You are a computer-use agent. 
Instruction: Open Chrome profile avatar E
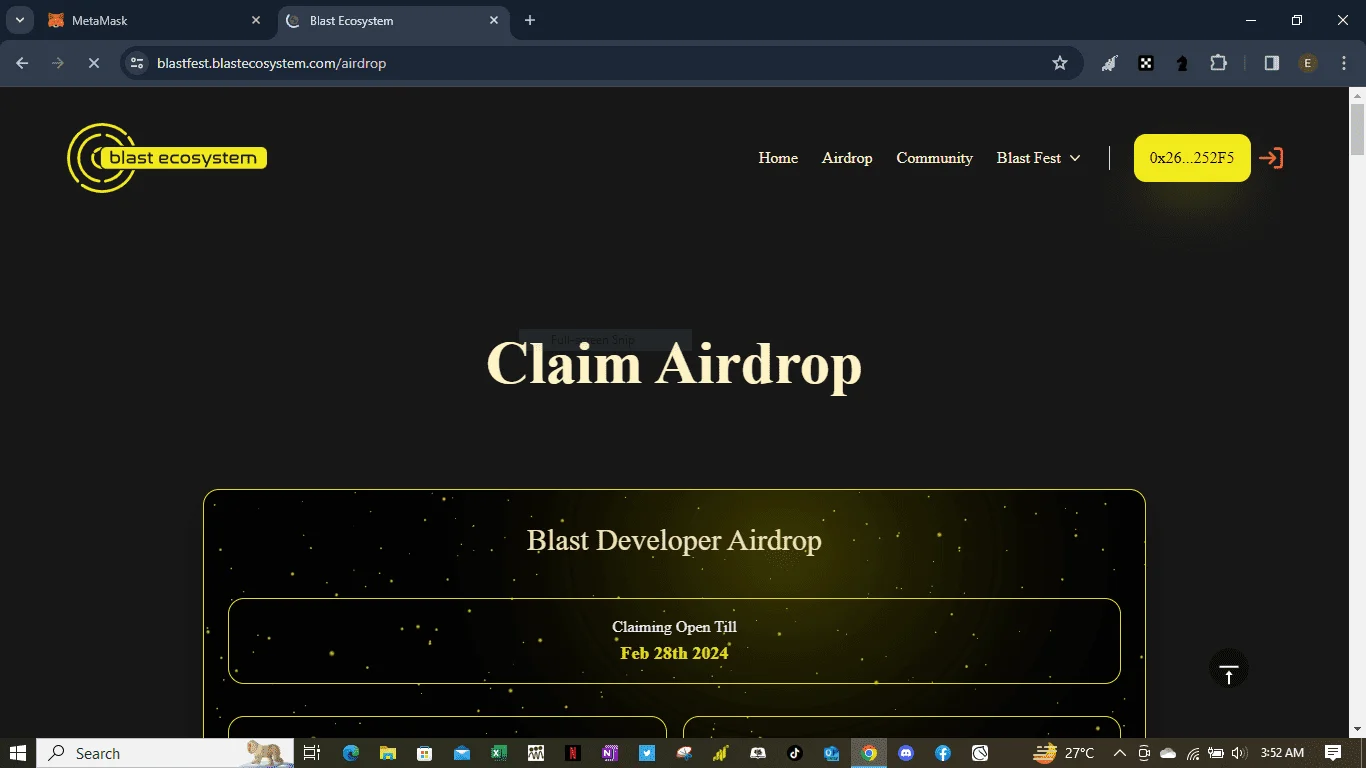pyautogui.click(x=1308, y=63)
